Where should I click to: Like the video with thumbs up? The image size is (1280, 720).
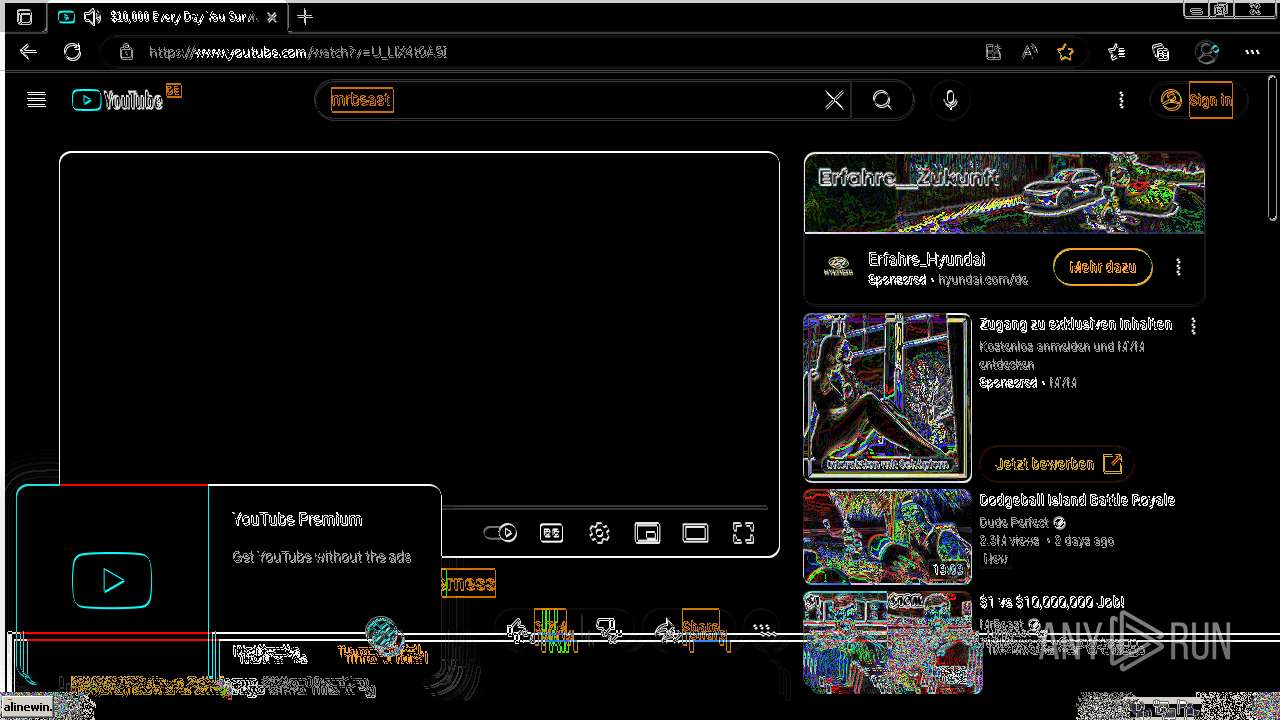(539, 629)
